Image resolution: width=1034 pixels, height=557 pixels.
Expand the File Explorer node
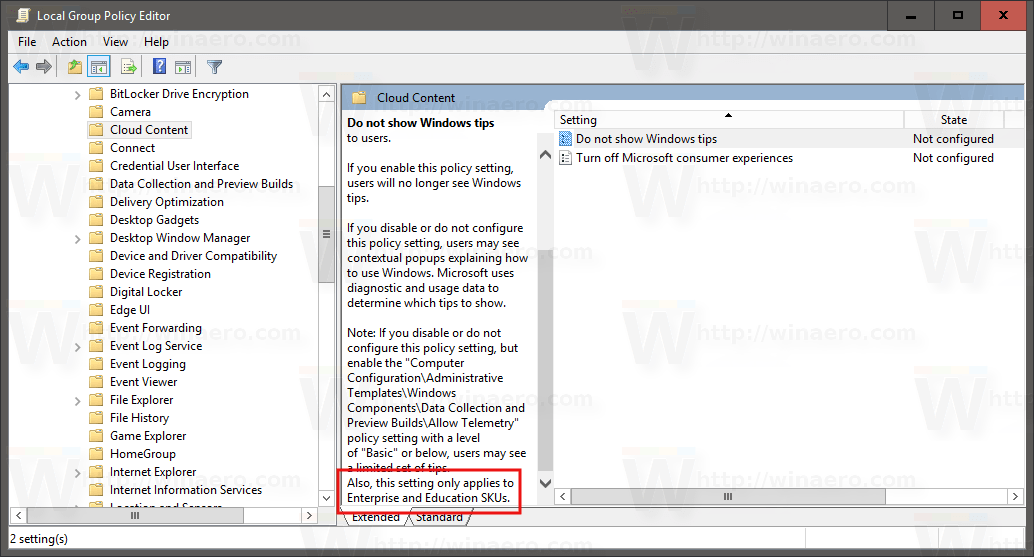click(77, 401)
